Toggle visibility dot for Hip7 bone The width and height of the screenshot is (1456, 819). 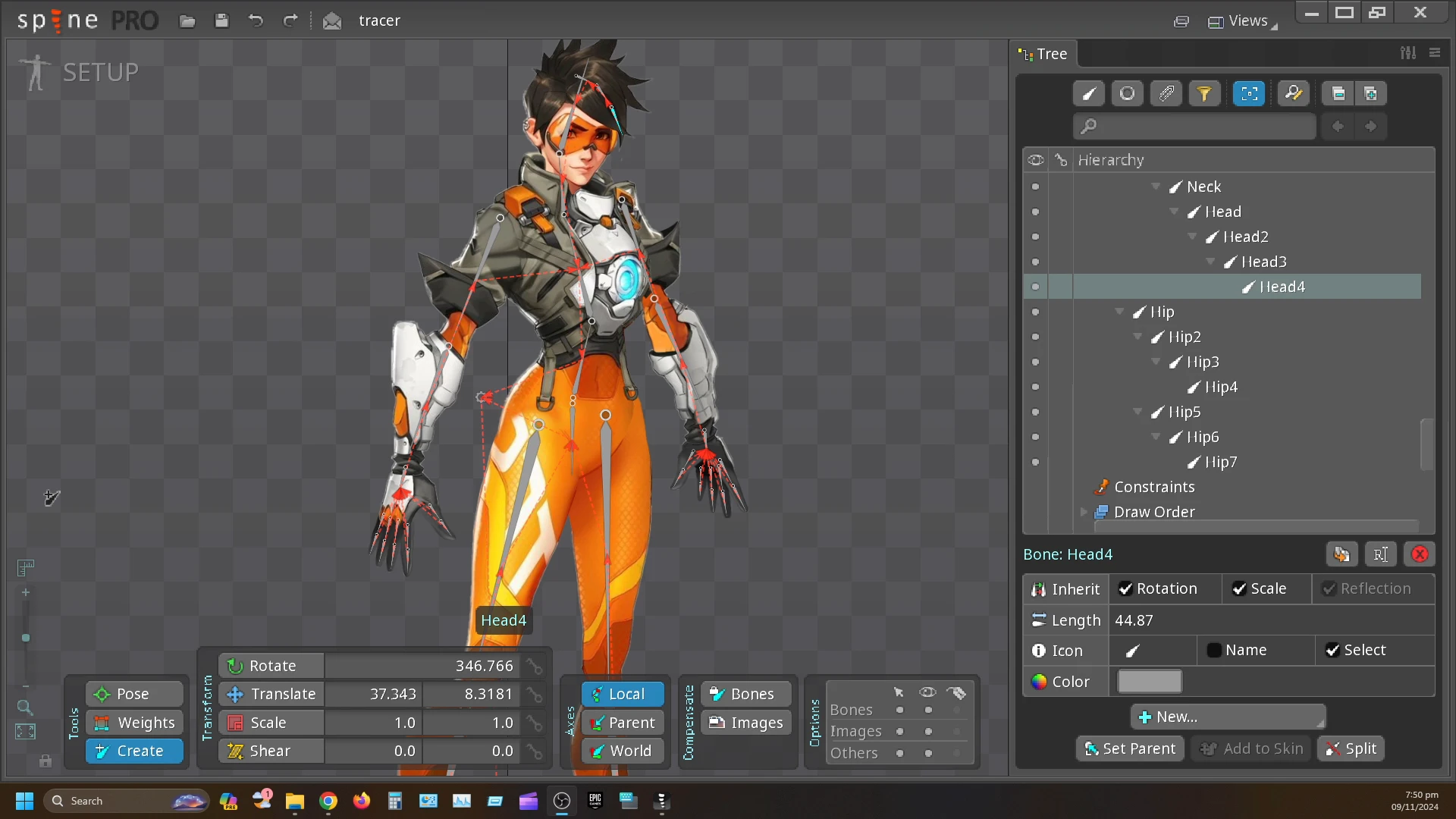coord(1035,462)
